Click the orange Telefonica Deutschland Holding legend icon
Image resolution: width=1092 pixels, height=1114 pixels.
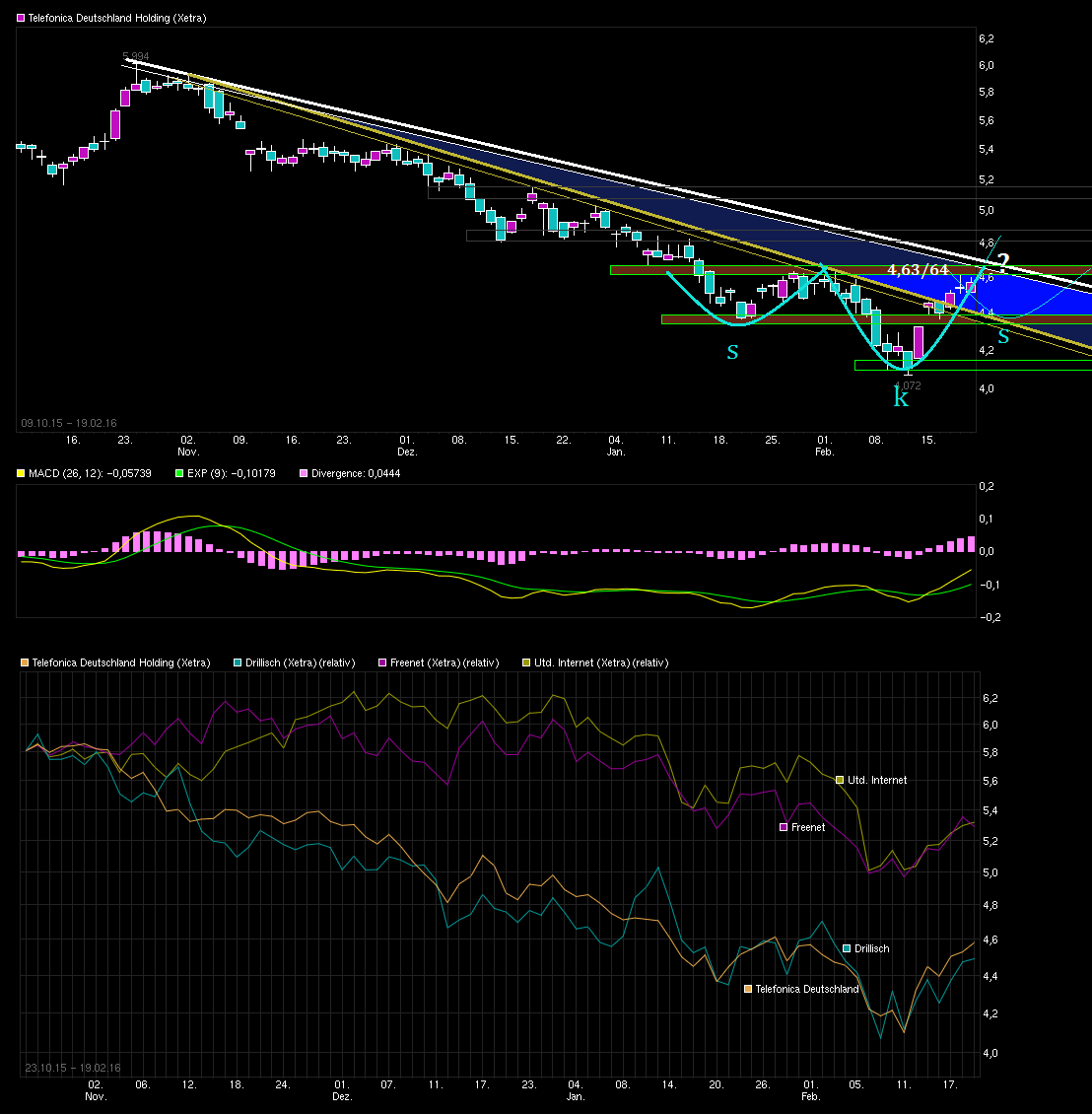click(x=24, y=662)
